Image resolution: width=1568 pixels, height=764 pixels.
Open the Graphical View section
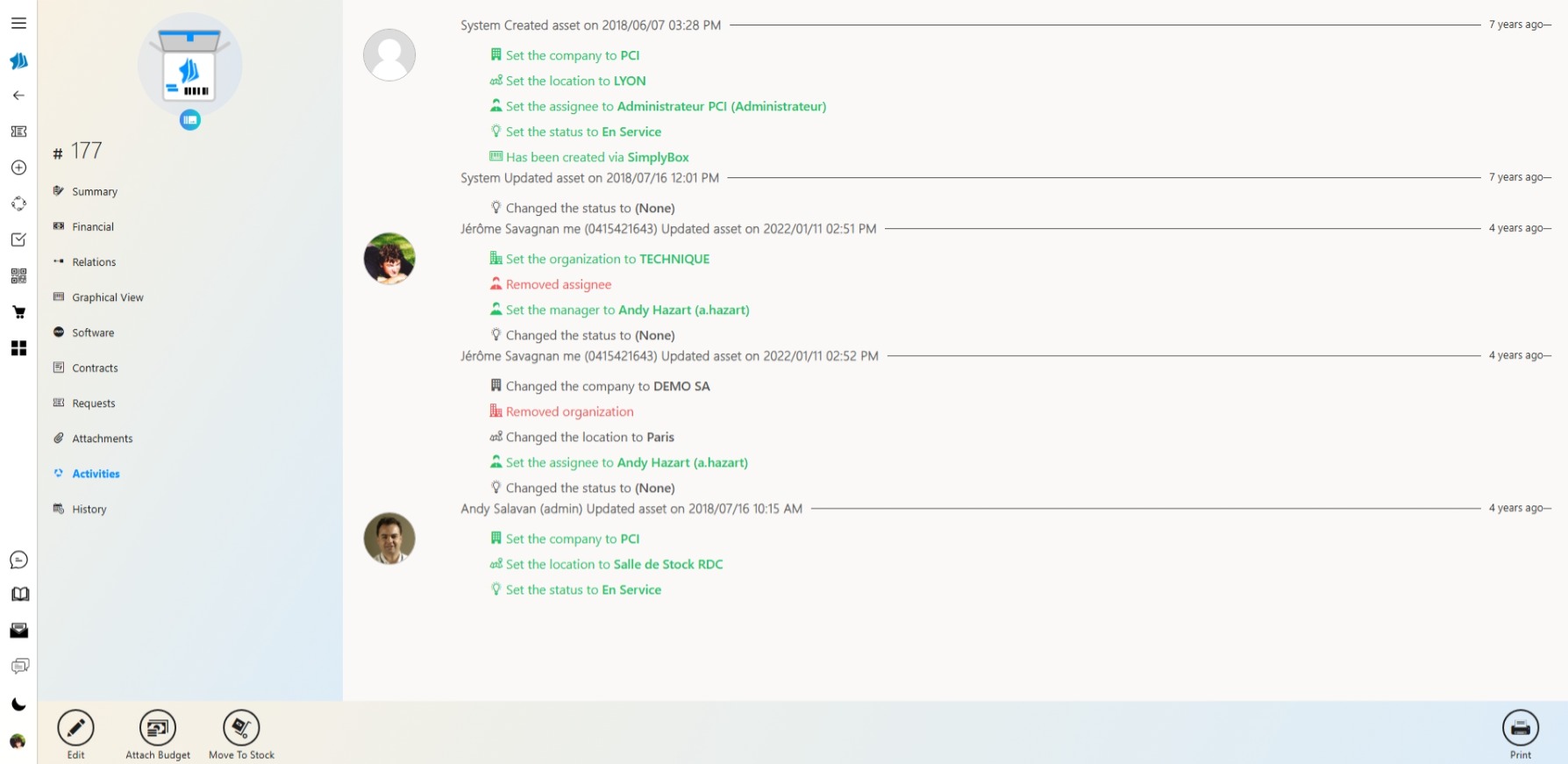pyautogui.click(x=107, y=297)
